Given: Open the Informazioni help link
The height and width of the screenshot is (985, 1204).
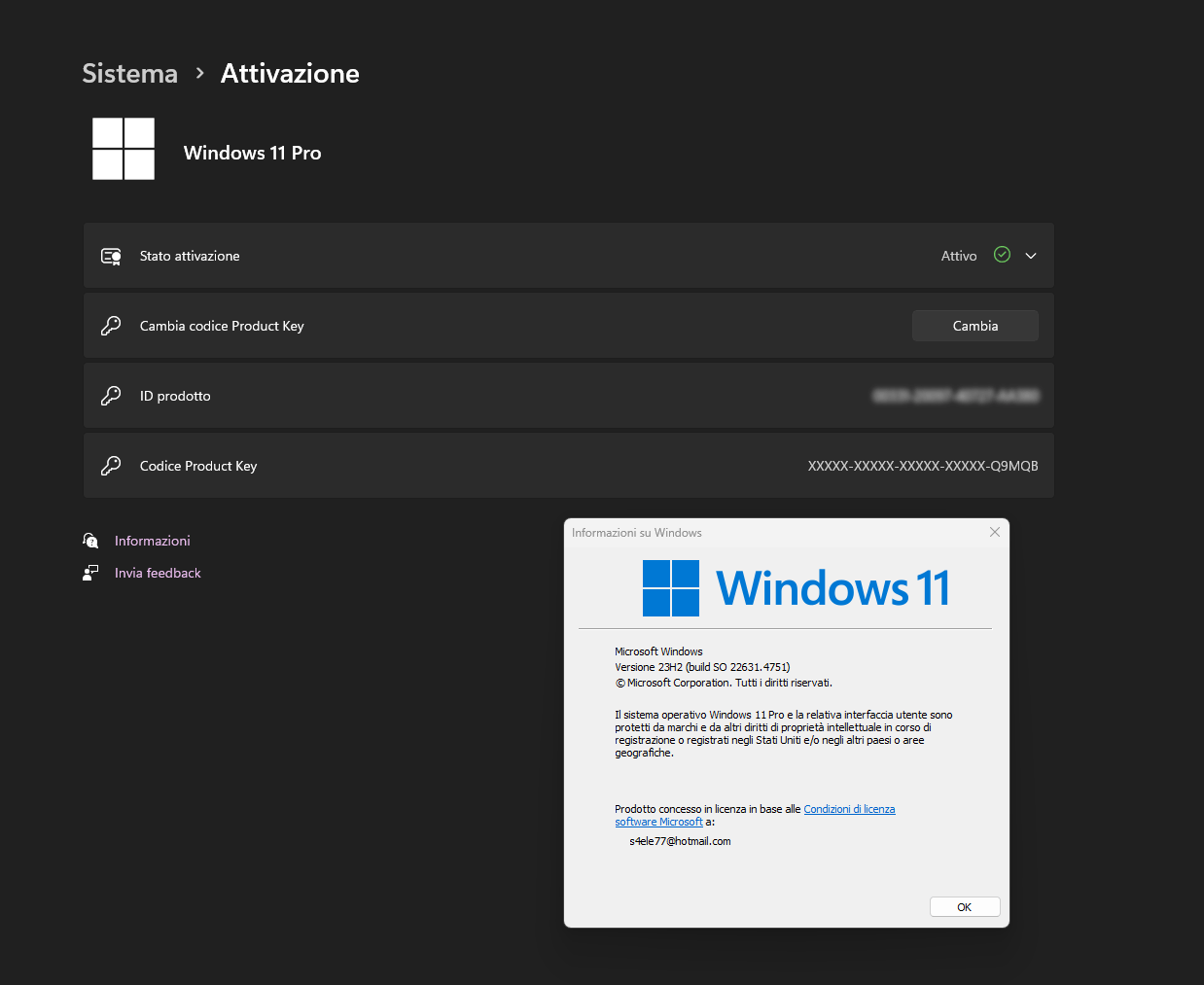Looking at the screenshot, I should pyautogui.click(x=153, y=541).
